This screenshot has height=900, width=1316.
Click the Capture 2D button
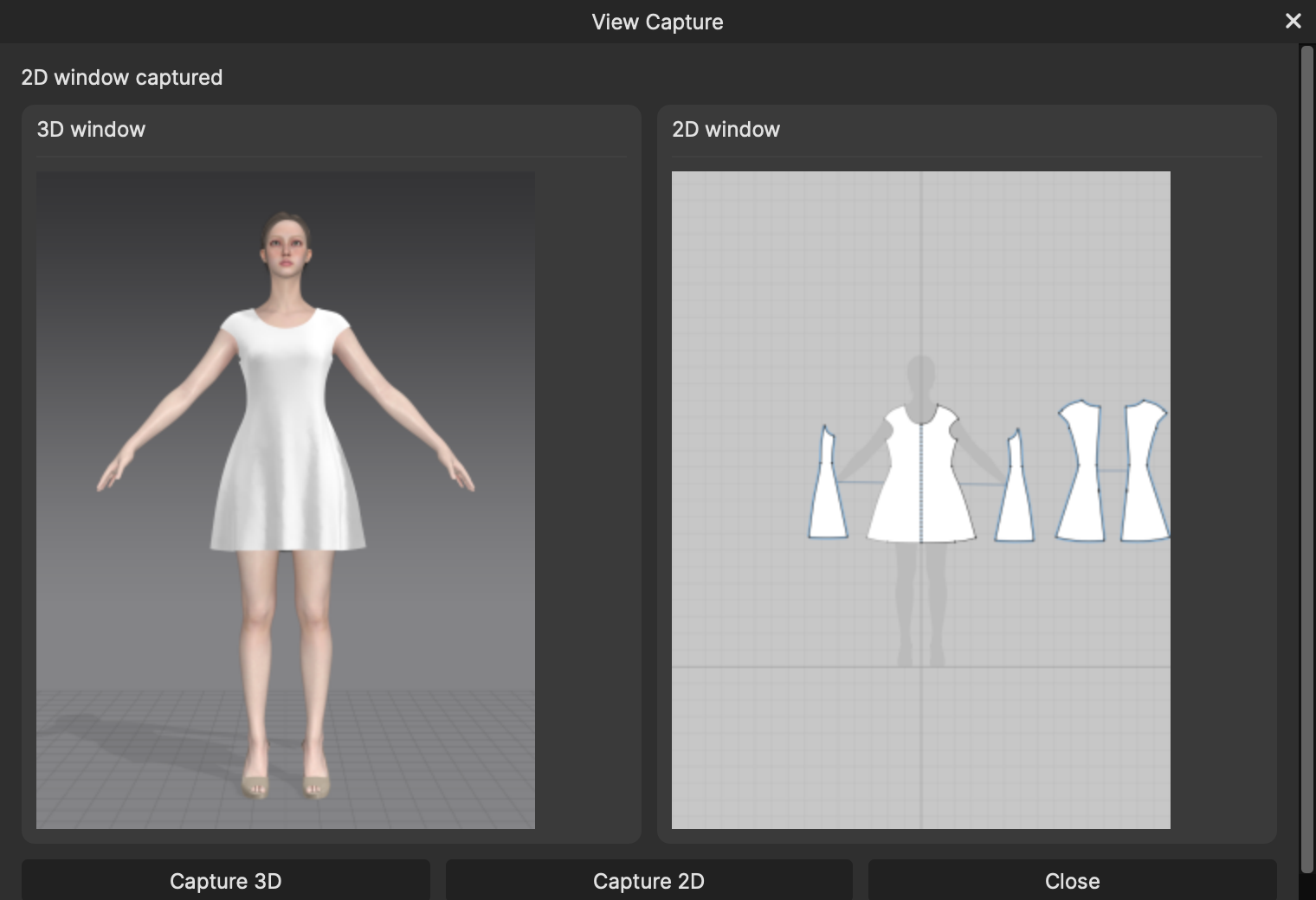pos(648,880)
